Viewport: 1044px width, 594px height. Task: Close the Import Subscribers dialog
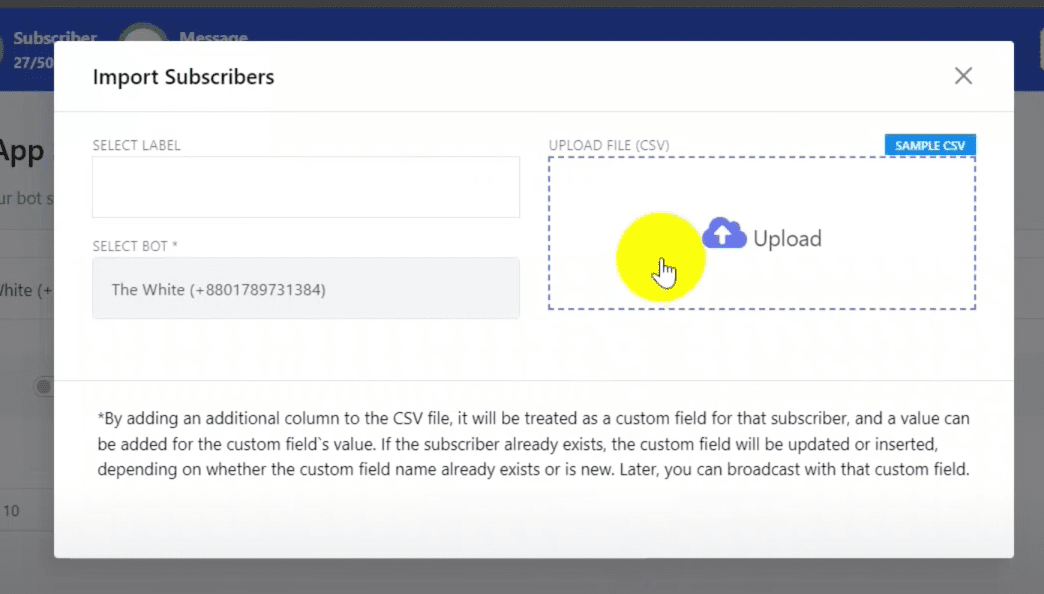tap(963, 76)
